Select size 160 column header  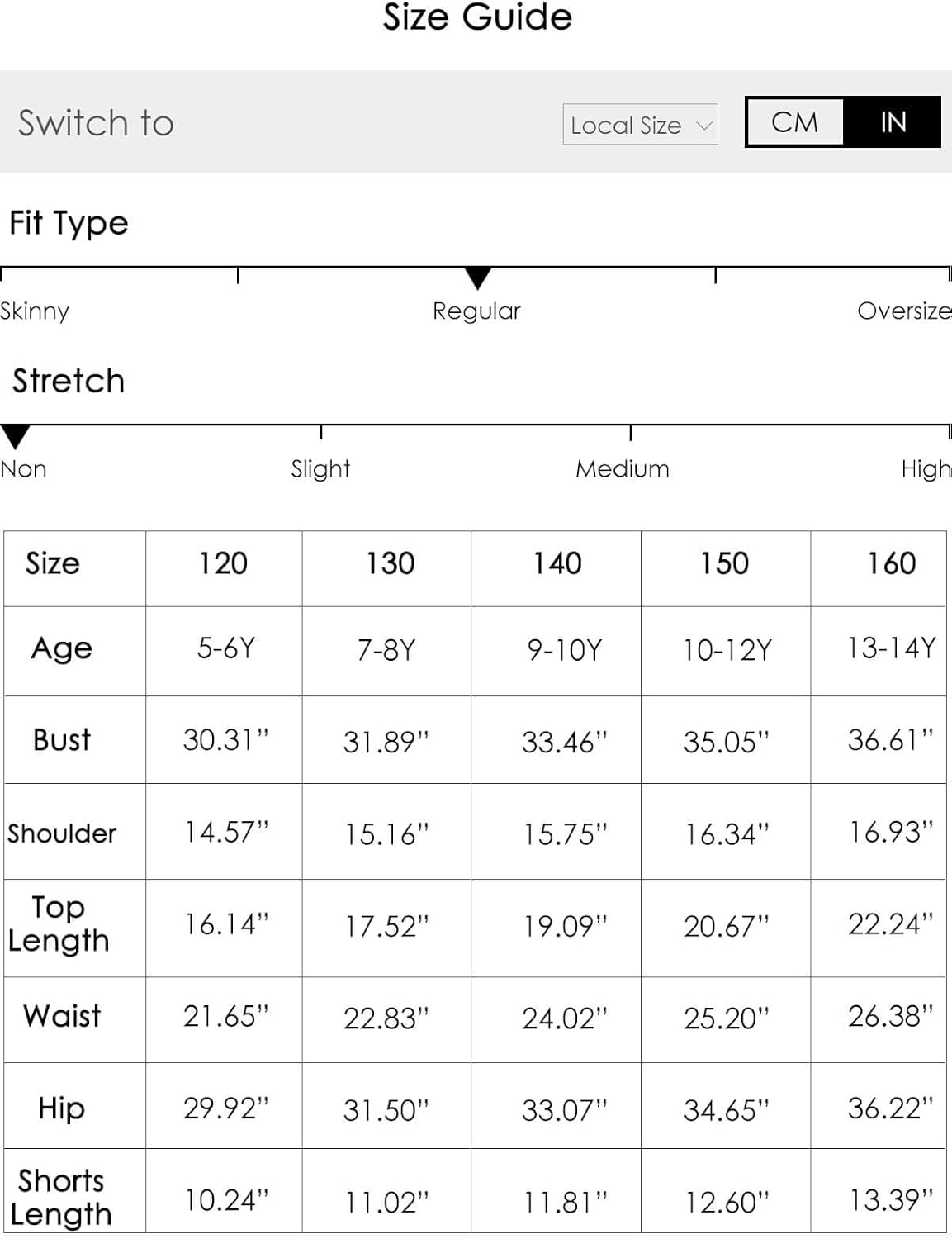point(892,563)
